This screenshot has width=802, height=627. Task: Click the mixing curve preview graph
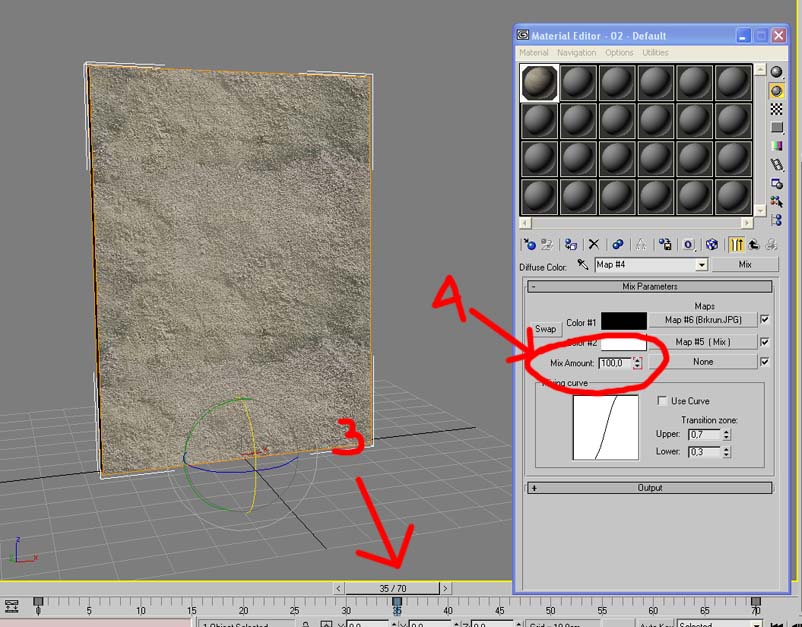(606, 427)
